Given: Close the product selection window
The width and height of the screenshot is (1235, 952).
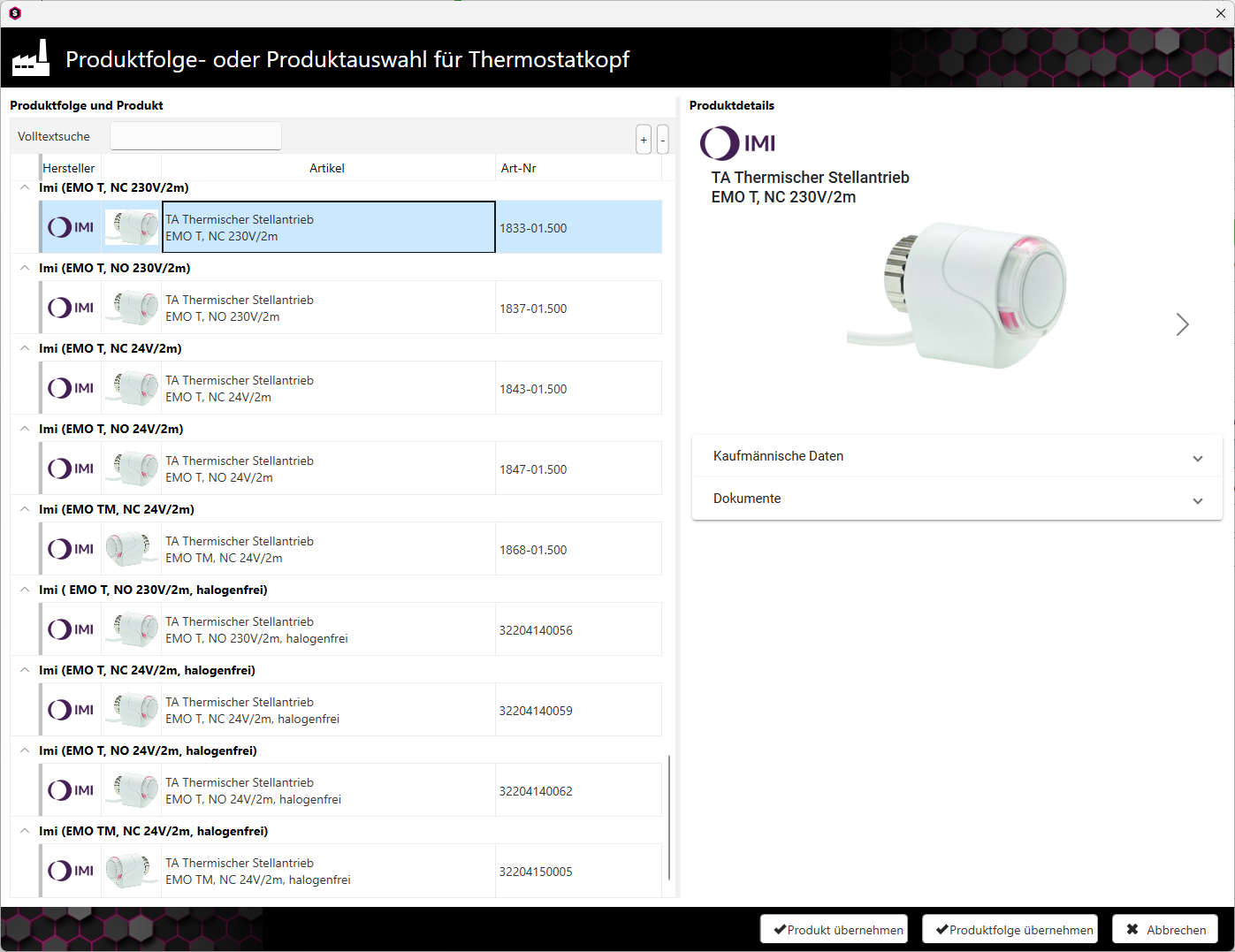Looking at the screenshot, I should coord(1221,13).
